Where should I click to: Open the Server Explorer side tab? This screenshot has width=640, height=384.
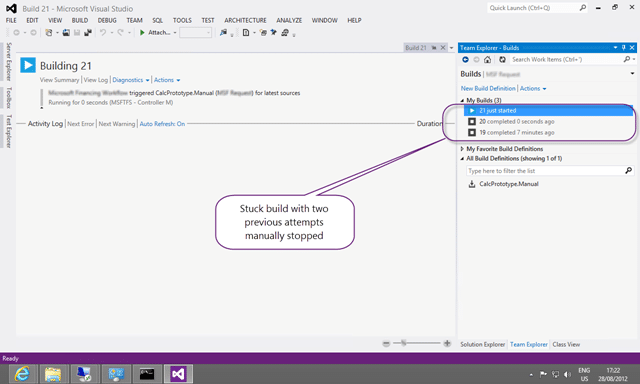9,61
